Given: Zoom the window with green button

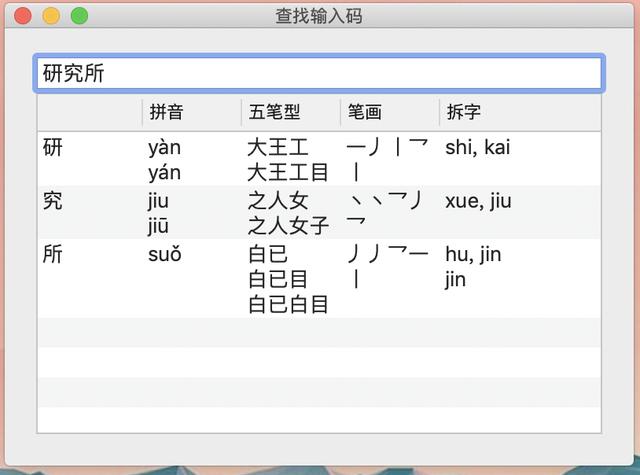Looking at the screenshot, I should pyautogui.click(x=80, y=16).
